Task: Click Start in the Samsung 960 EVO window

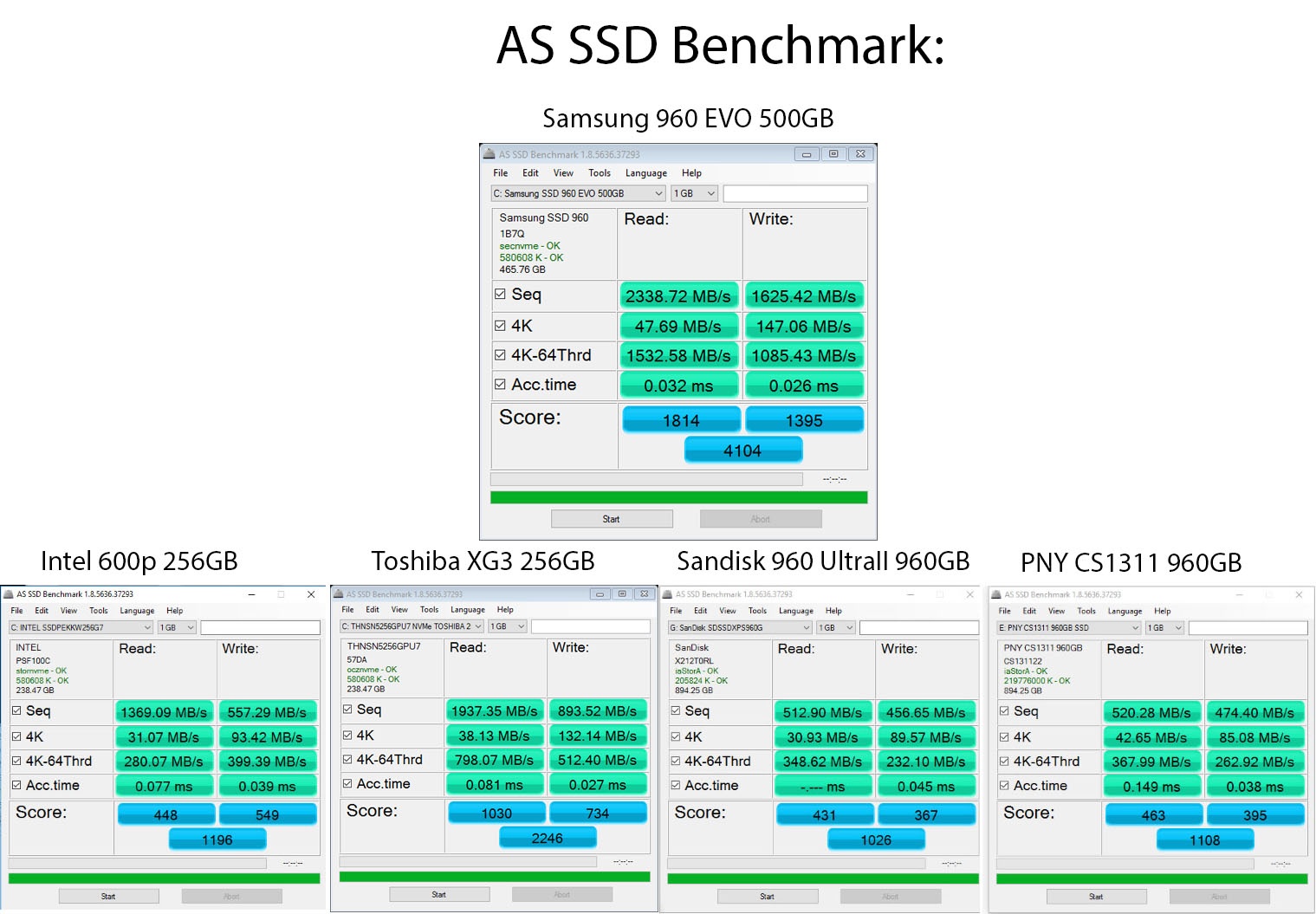Action: 612,519
